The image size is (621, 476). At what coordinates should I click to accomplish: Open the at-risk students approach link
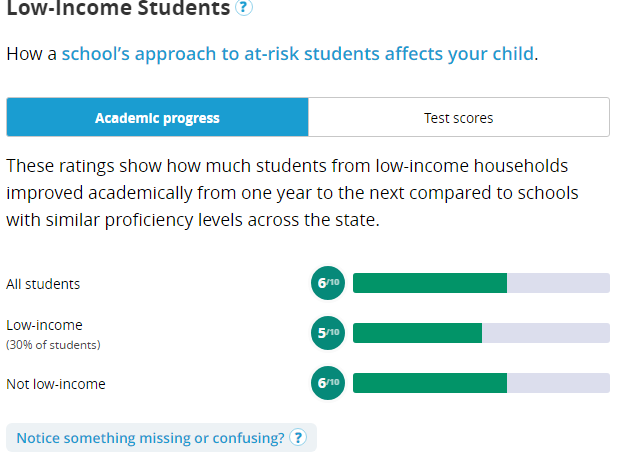[298, 53]
